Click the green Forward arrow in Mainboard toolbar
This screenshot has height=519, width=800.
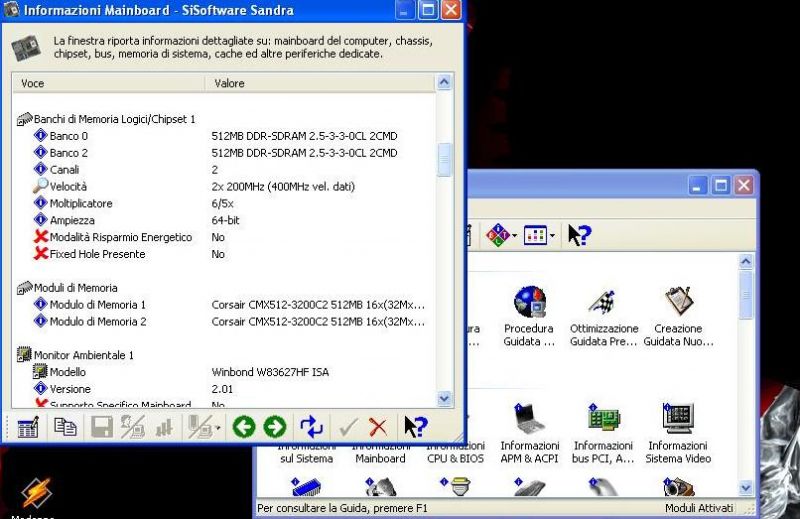pyautogui.click(x=274, y=427)
